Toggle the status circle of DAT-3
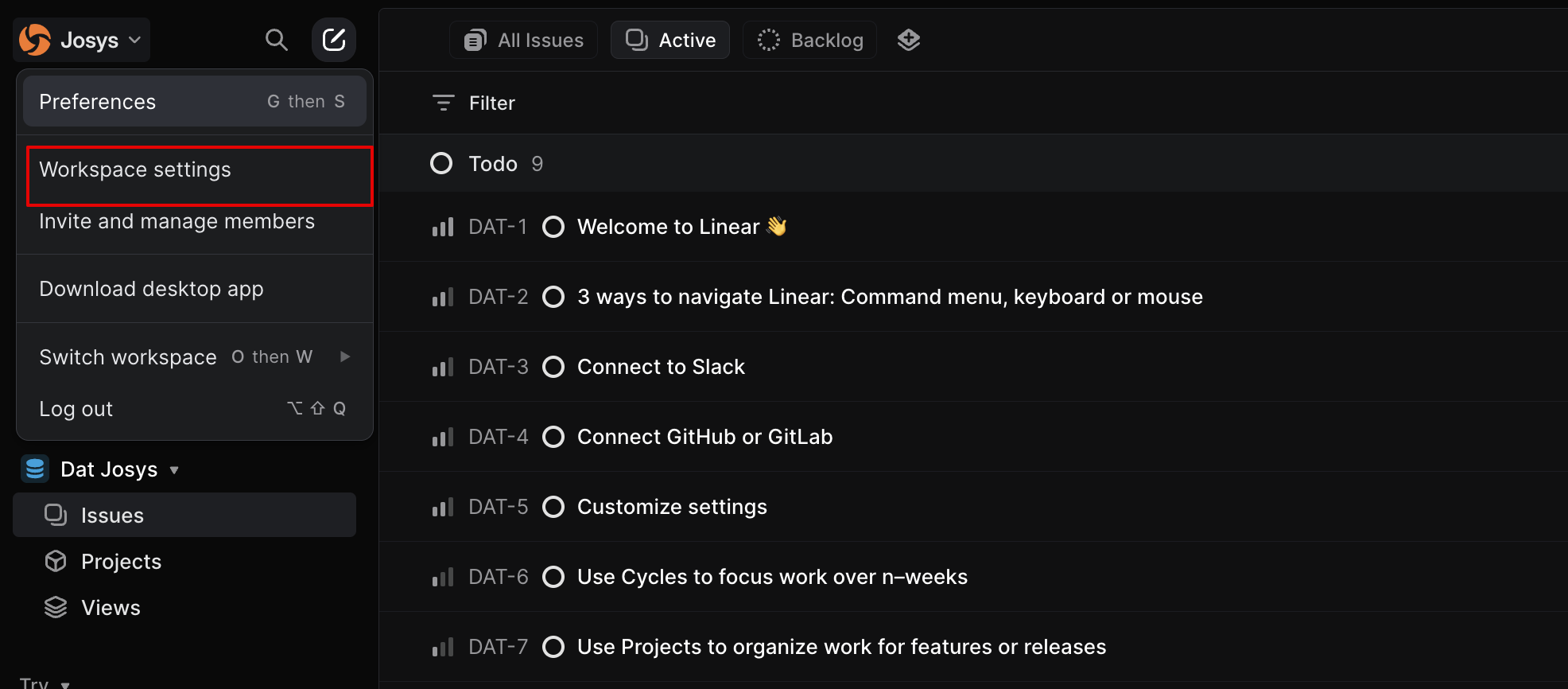The width and height of the screenshot is (1568, 689). pyautogui.click(x=553, y=367)
